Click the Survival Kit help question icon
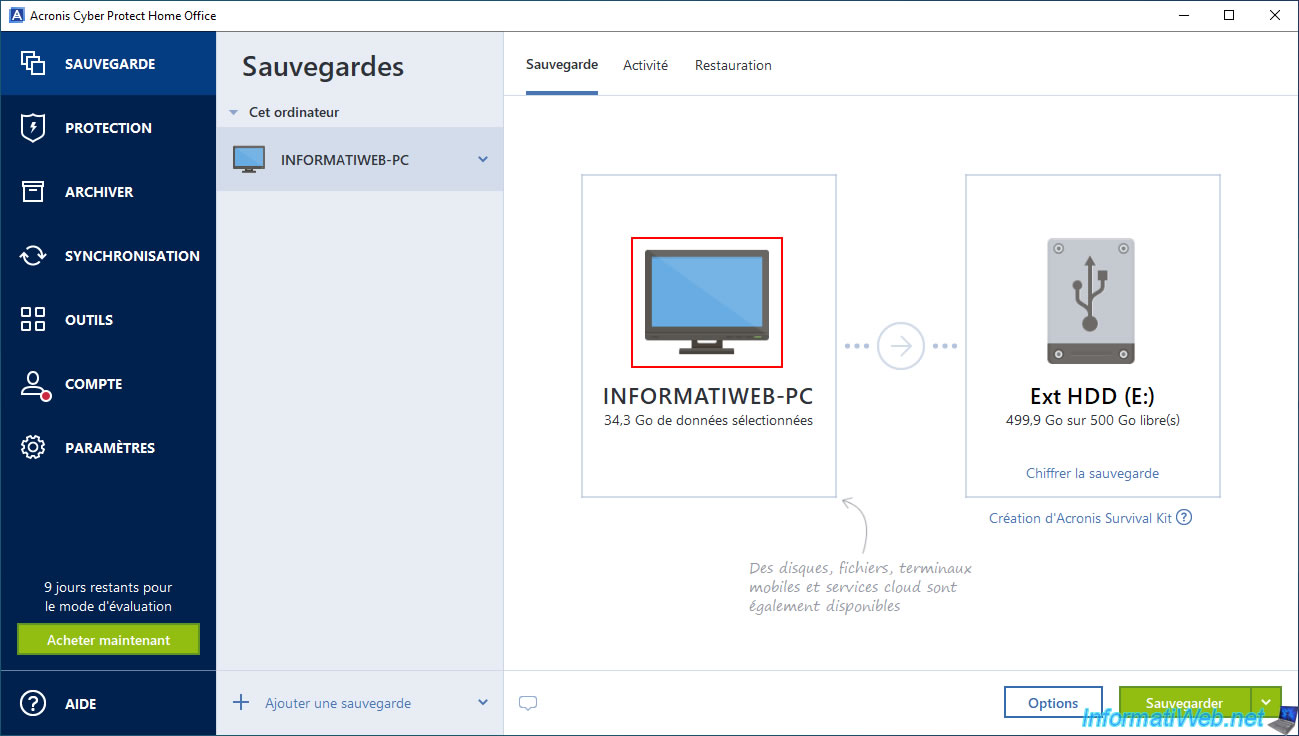This screenshot has height=736, width=1299. 1184,517
